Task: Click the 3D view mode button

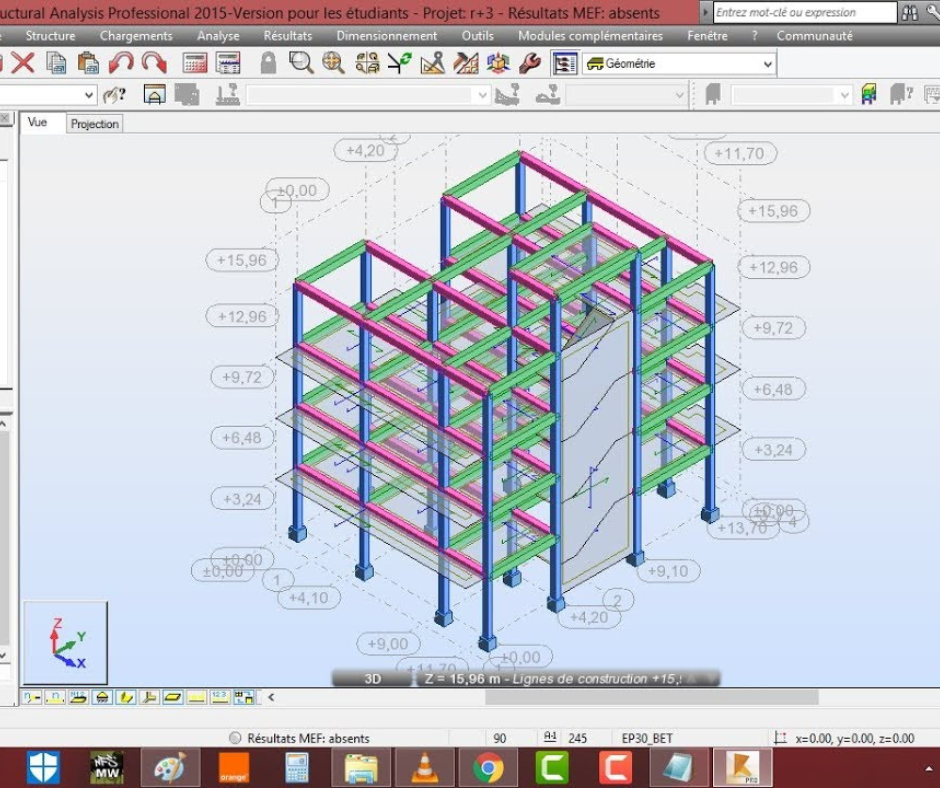Action: (x=372, y=678)
